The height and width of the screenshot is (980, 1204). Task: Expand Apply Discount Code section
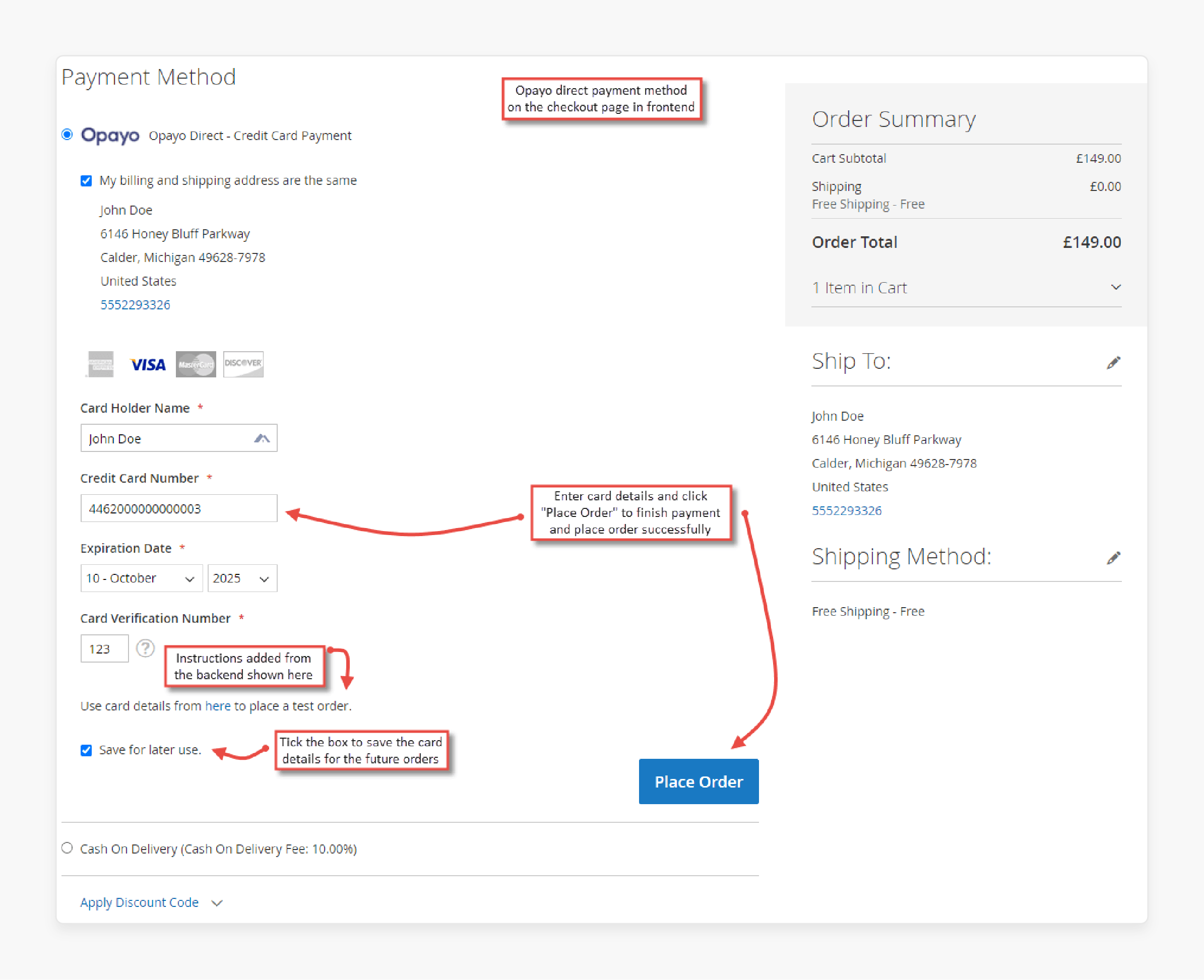pyautogui.click(x=151, y=903)
